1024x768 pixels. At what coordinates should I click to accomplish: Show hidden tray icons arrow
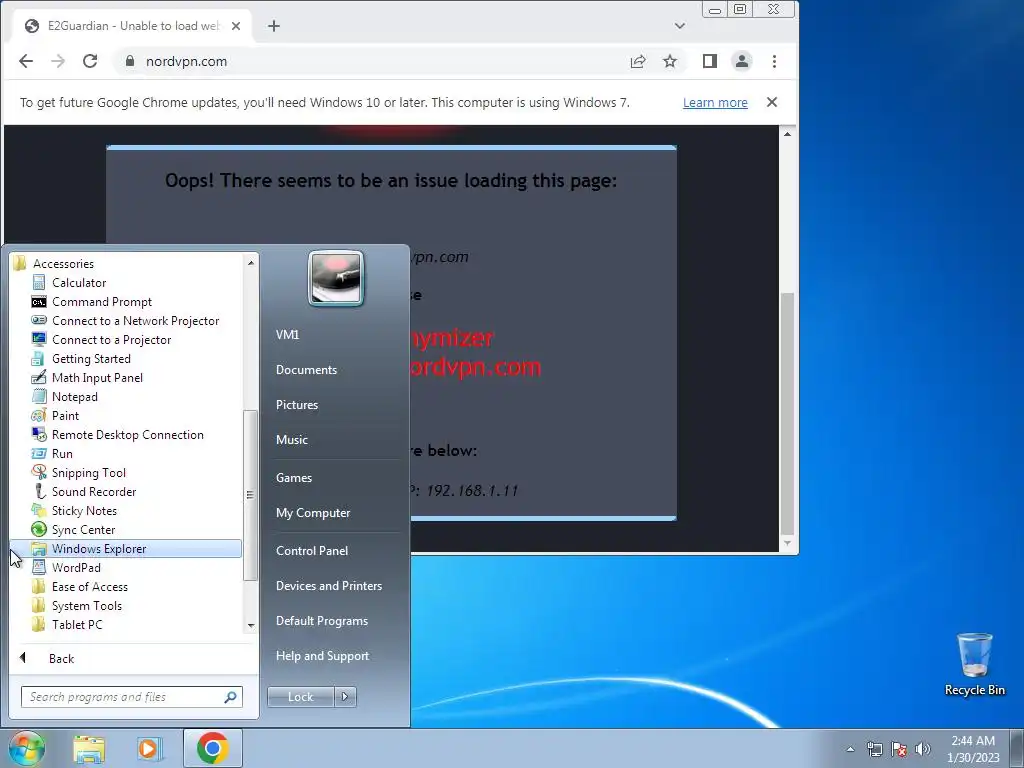850,749
